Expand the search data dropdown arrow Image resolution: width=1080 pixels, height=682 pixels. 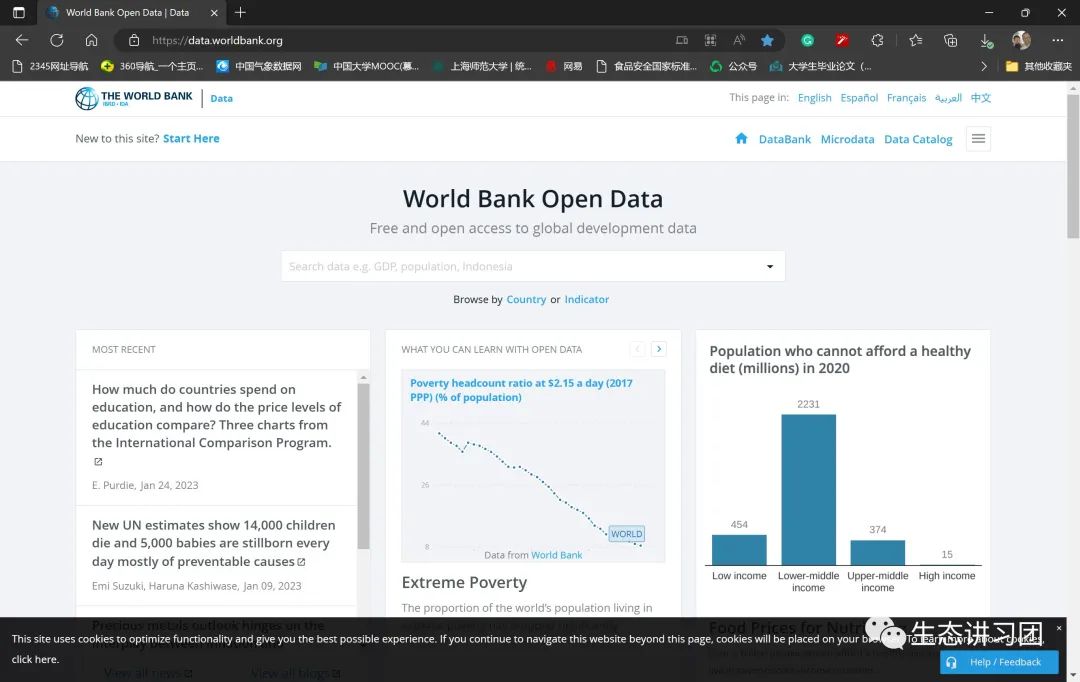pos(770,267)
